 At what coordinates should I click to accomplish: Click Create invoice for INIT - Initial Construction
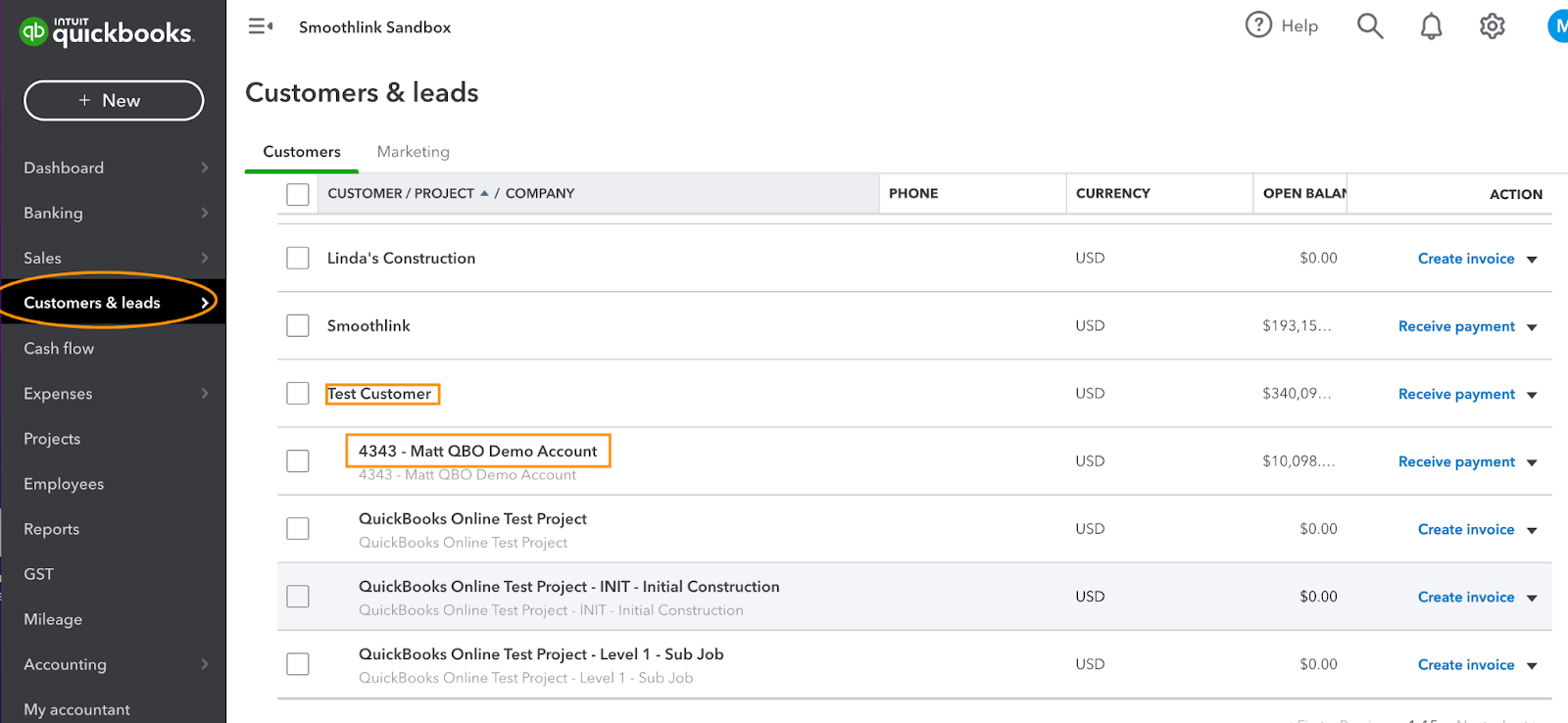pos(1466,597)
